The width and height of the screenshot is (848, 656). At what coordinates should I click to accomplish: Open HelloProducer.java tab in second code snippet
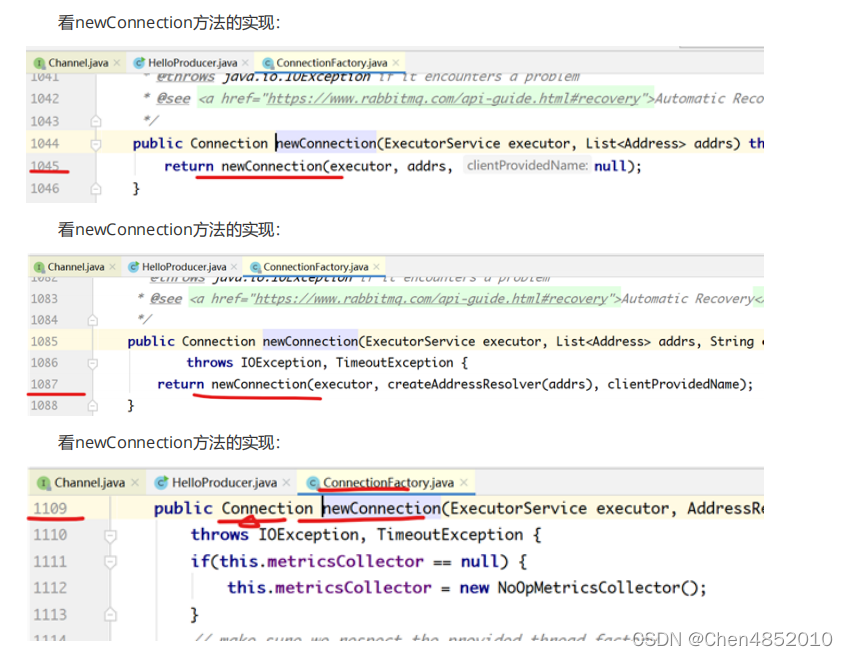coord(184,267)
